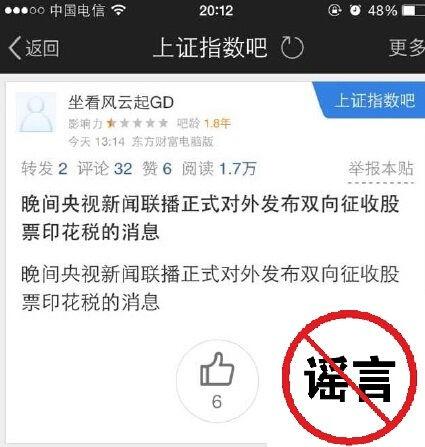Tap the bold post title text
This screenshot has width=425, height=447.
(210, 218)
